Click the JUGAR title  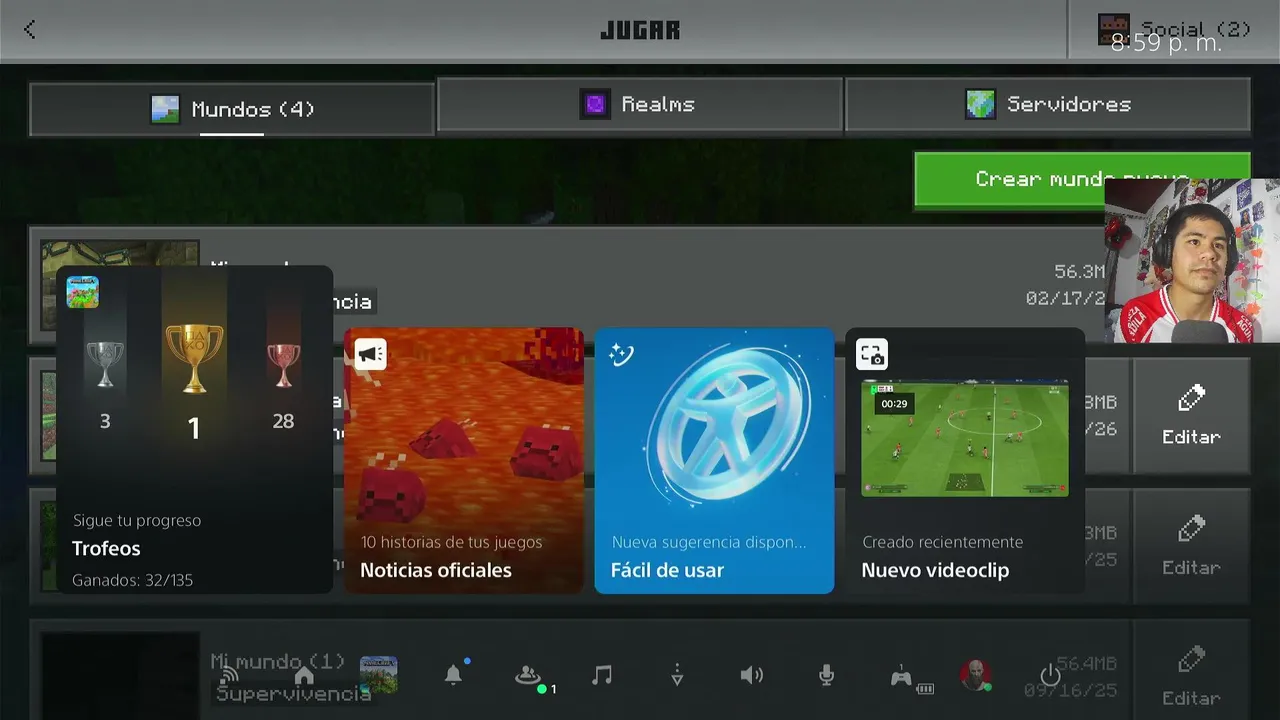click(640, 30)
